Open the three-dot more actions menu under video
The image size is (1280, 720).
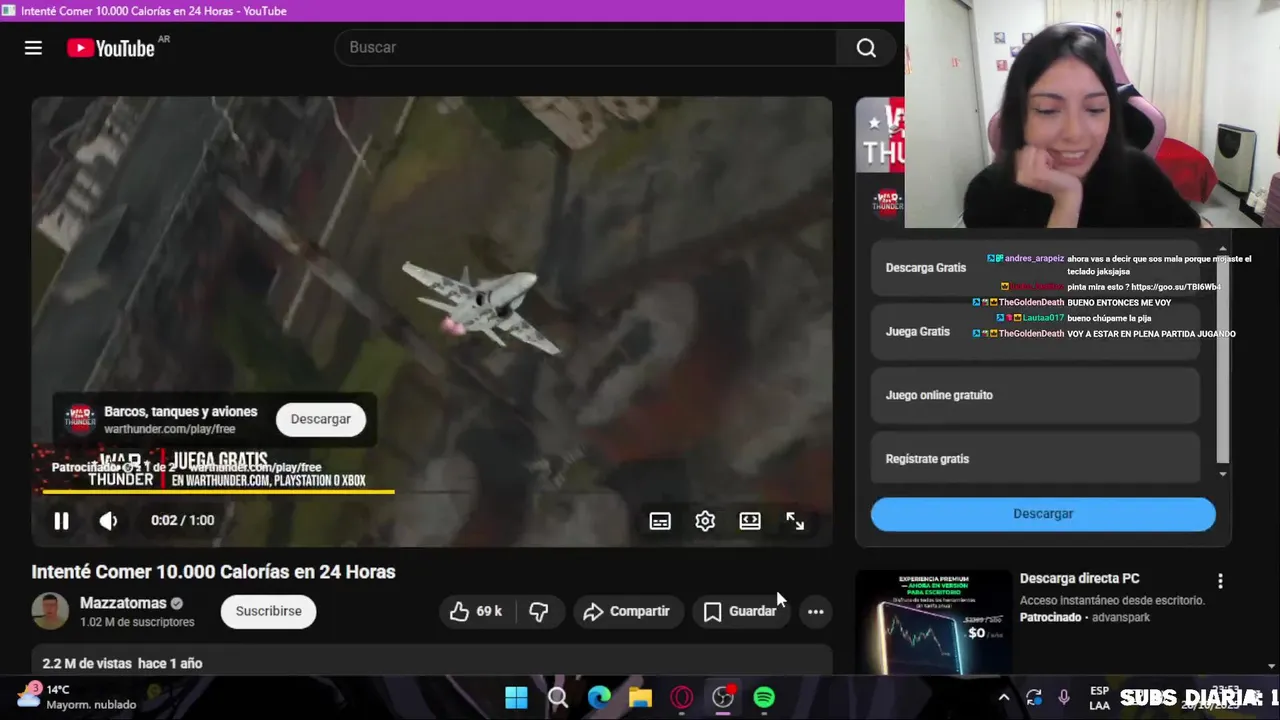(x=816, y=611)
